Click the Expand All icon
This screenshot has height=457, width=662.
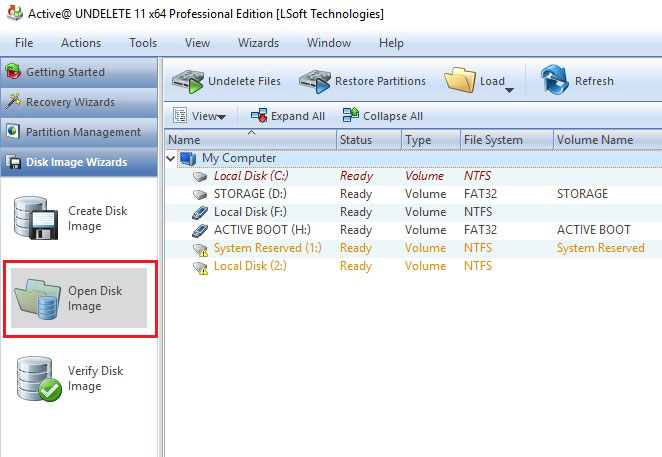pos(259,115)
